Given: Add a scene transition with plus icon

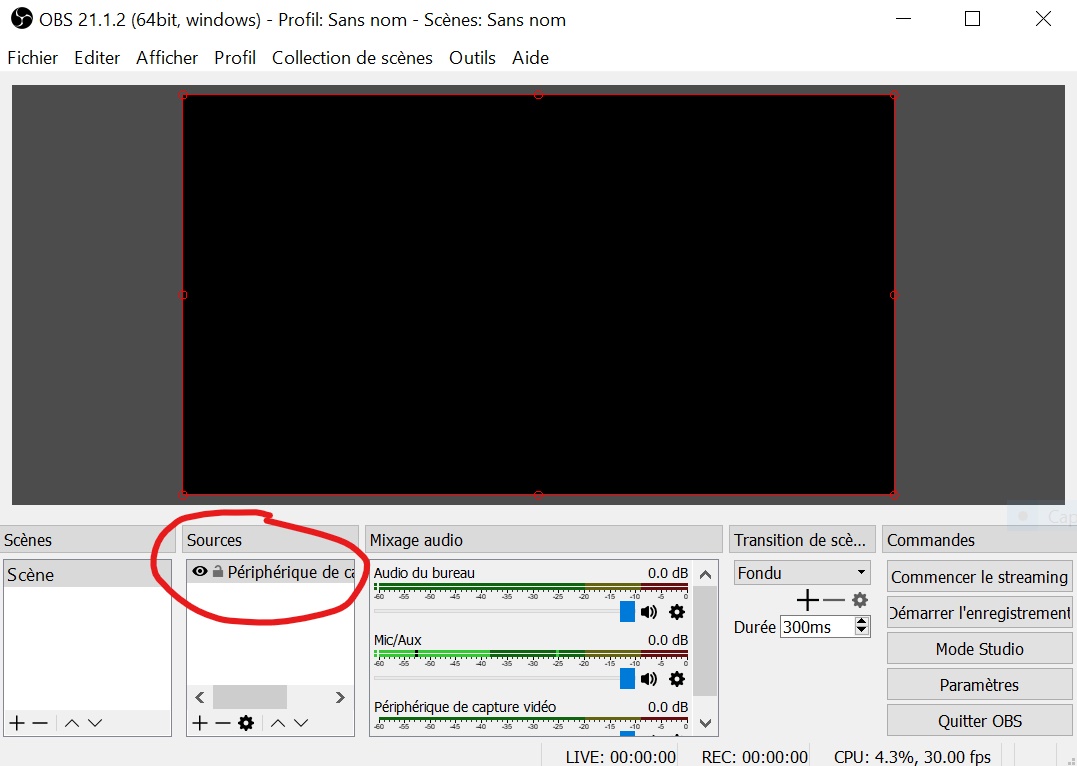Looking at the screenshot, I should tap(808, 600).
